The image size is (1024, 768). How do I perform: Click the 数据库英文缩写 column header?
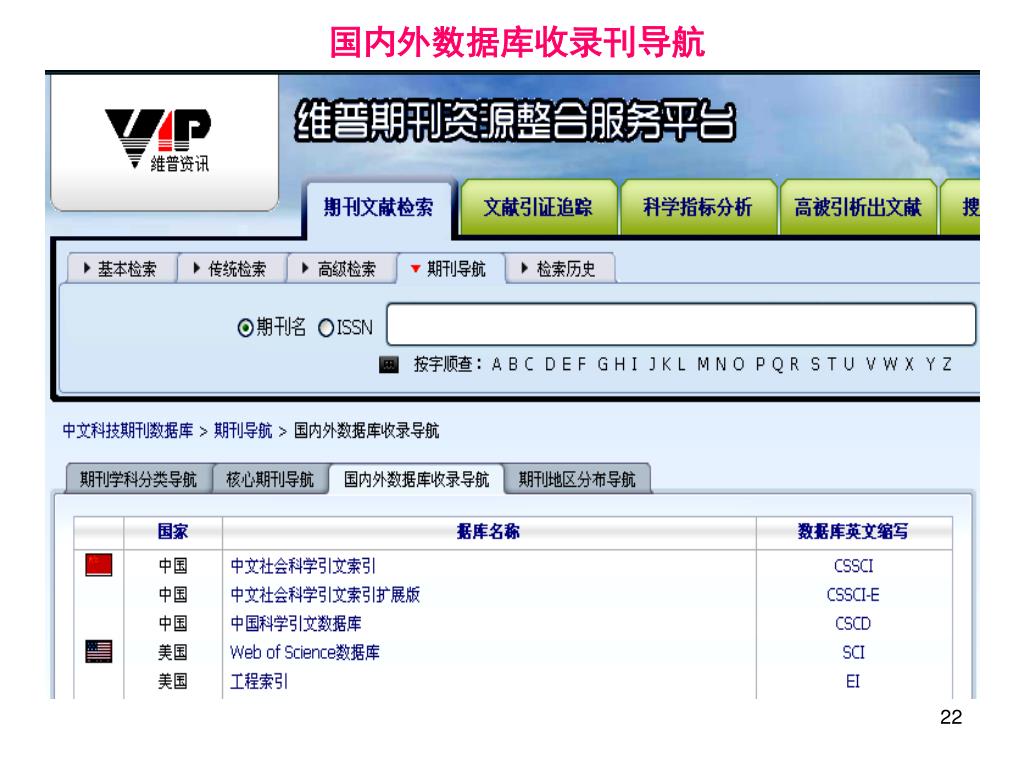854,532
